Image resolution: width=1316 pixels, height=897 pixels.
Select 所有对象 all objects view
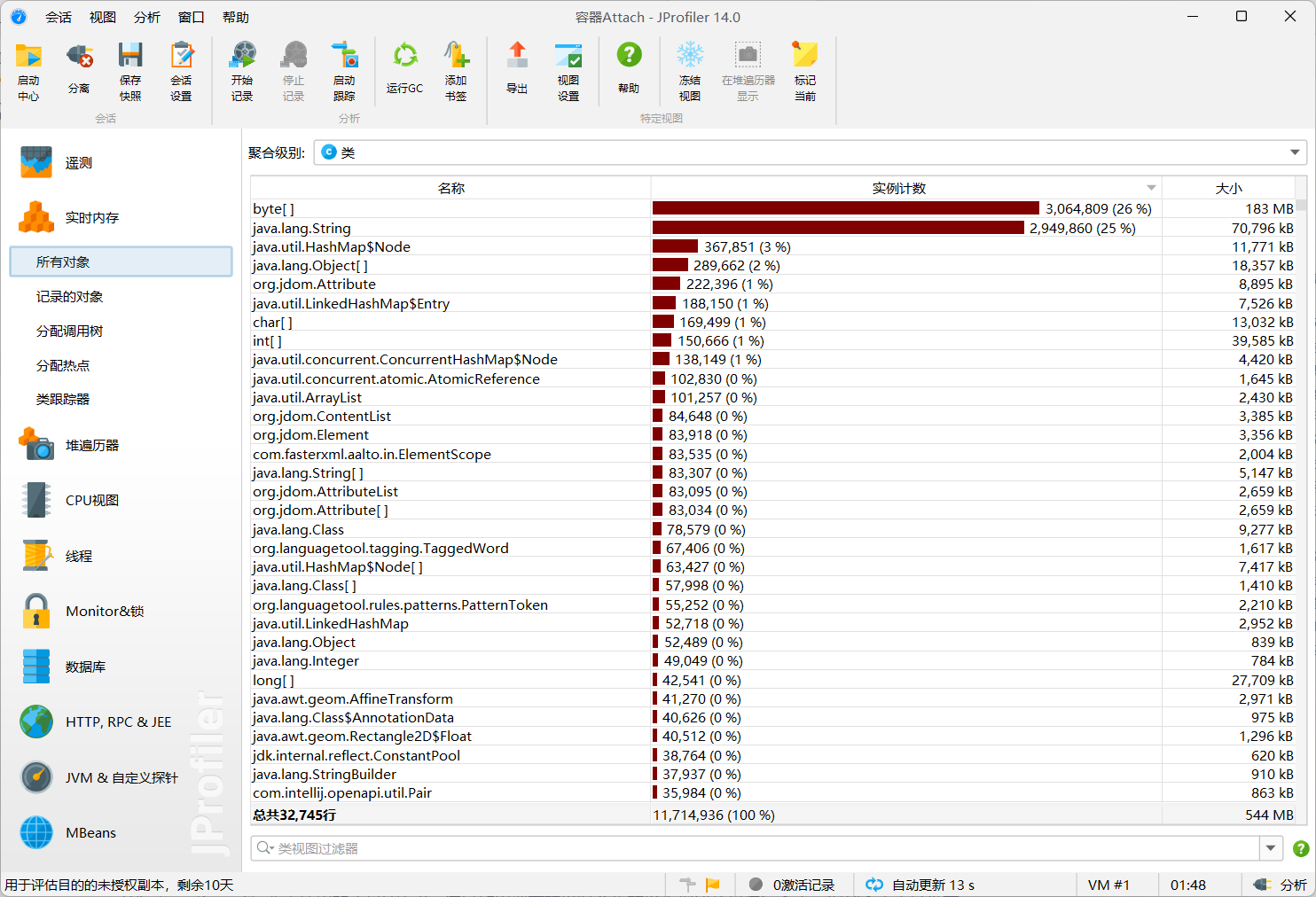pyautogui.click(x=121, y=261)
